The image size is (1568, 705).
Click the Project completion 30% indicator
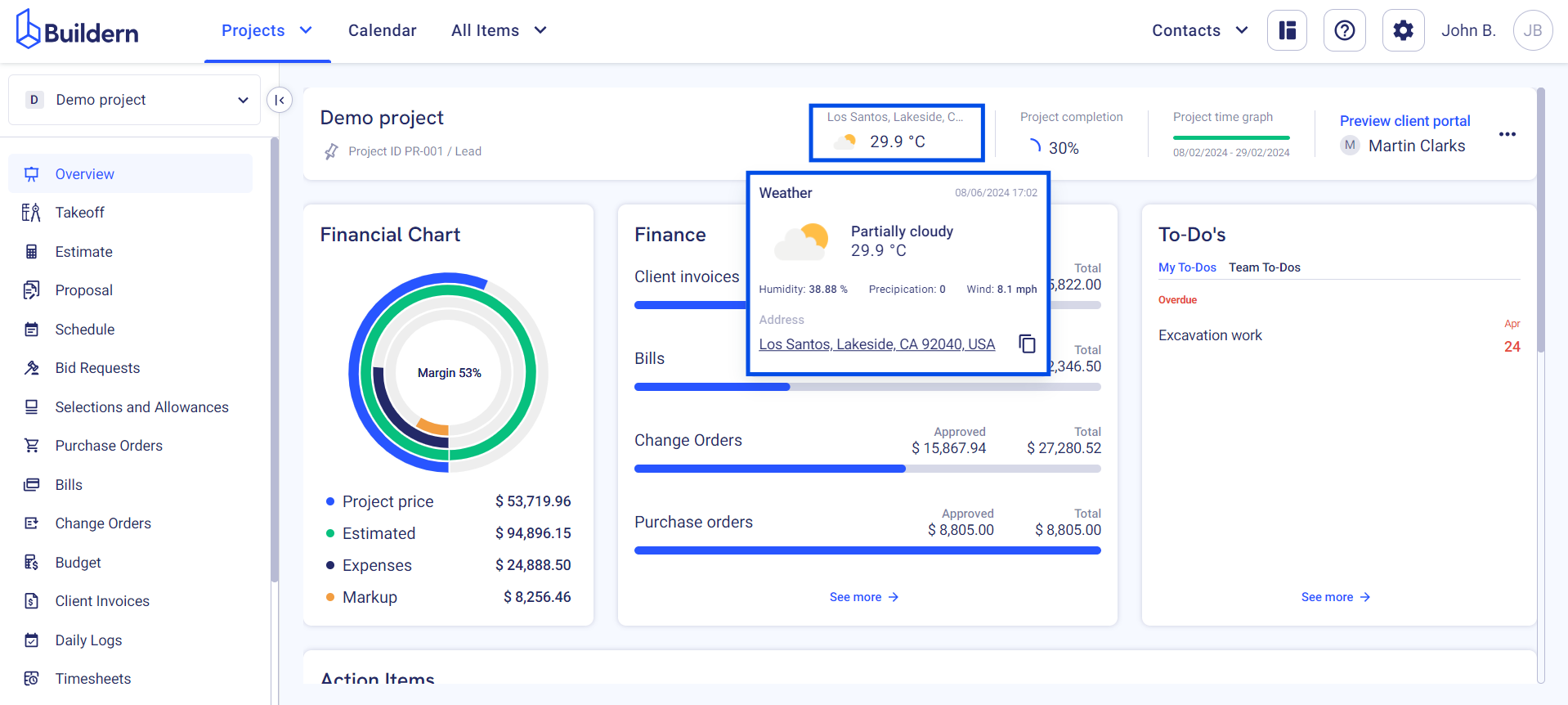click(1053, 148)
